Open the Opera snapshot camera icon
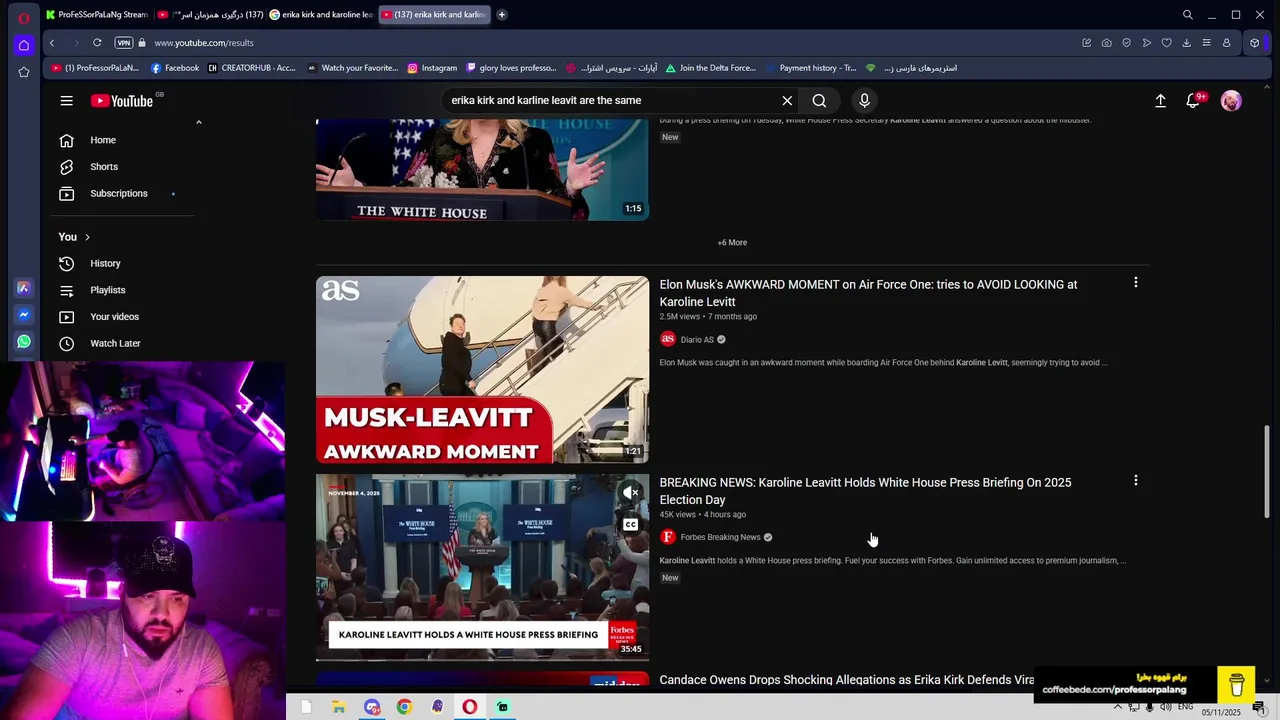Image resolution: width=1280 pixels, height=720 pixels. click(x=1106, y=43)
